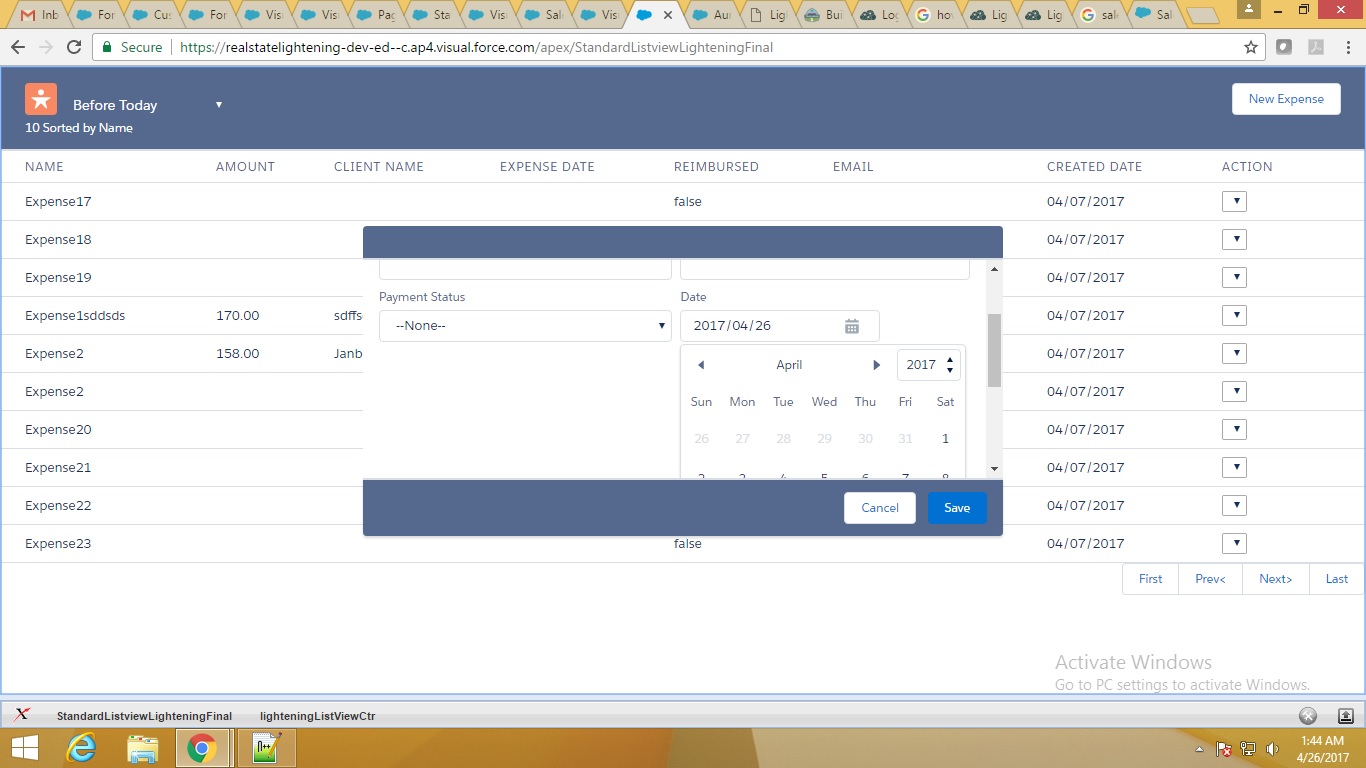Open the list view selector dropdown arrow

219,105
